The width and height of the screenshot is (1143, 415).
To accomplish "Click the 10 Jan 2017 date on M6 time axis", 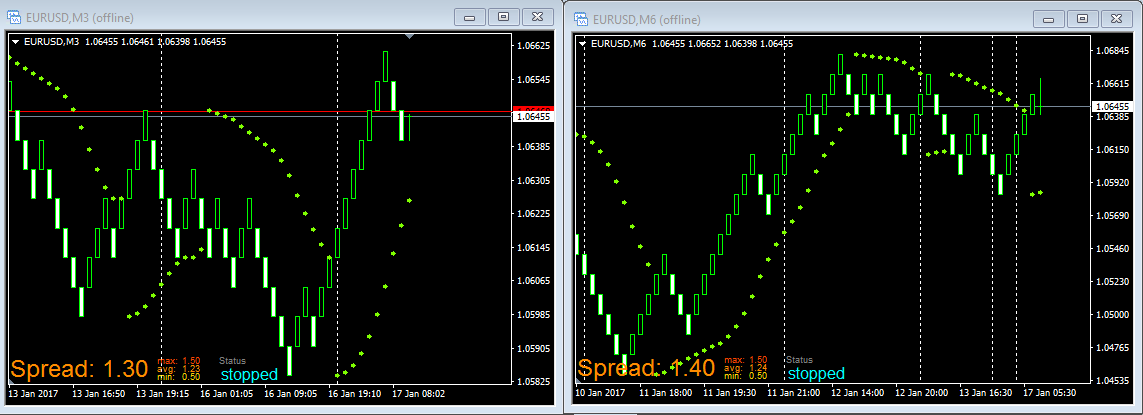I will (600, 393).
